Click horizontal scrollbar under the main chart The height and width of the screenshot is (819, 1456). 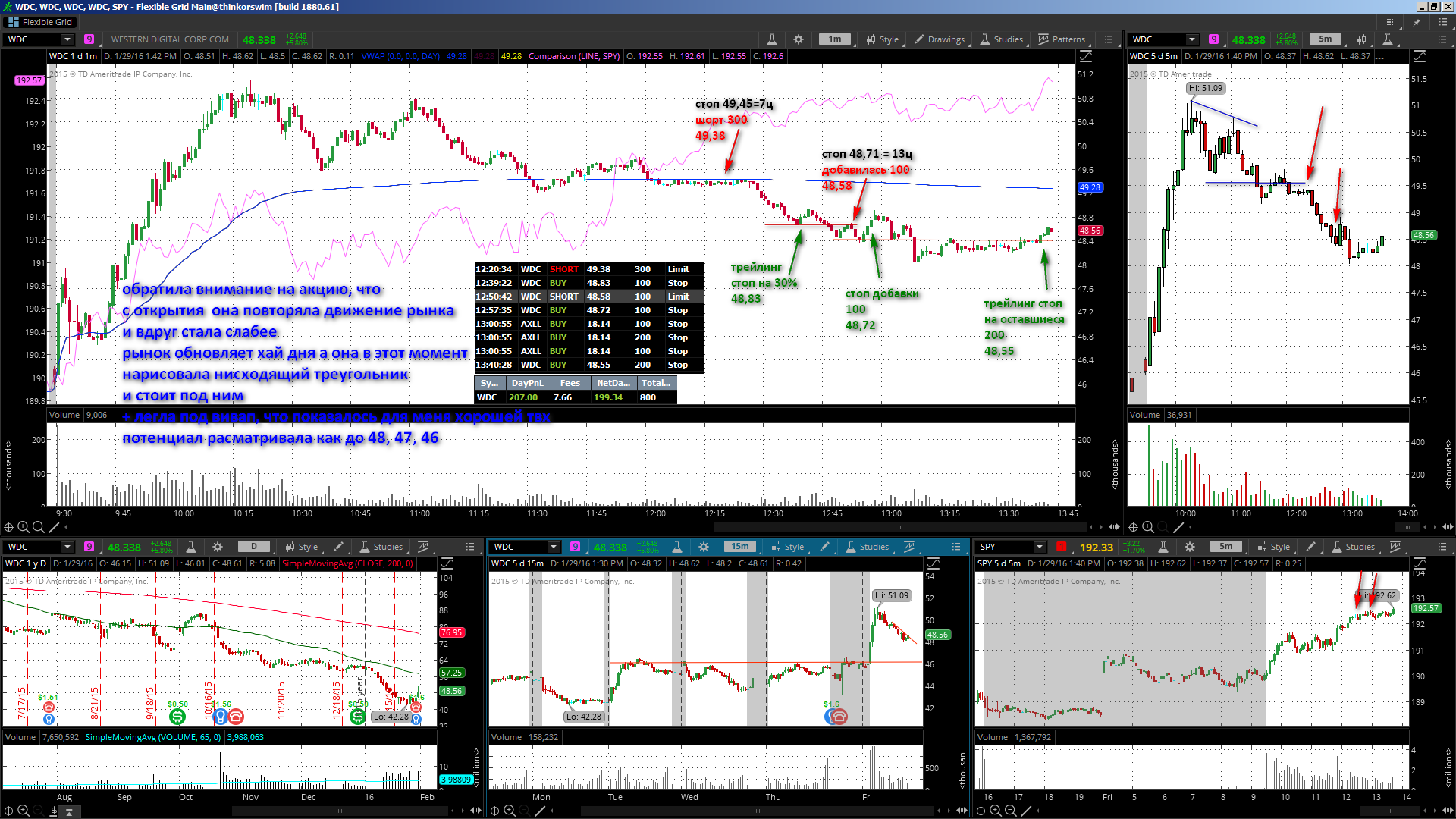point(900,527)
